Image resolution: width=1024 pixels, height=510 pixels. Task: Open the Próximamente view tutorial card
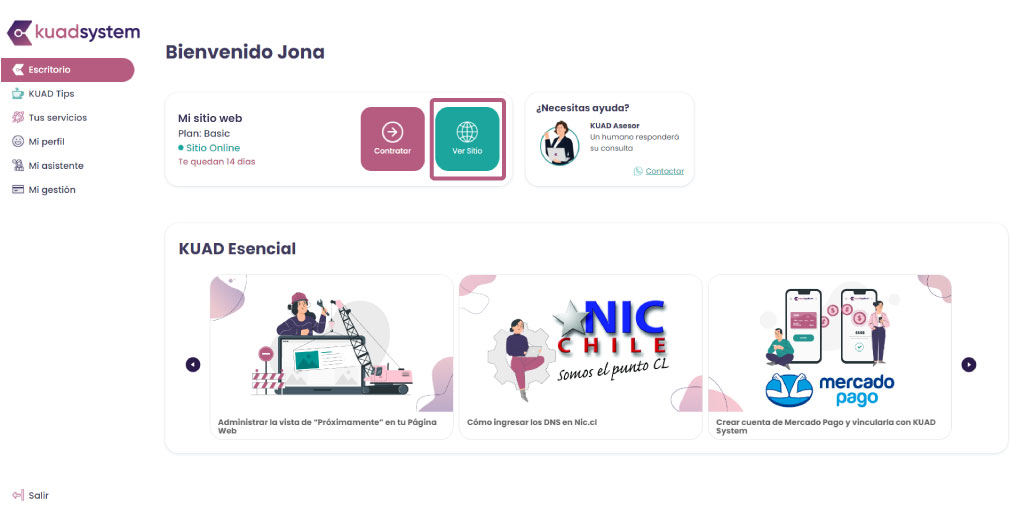tap(332, 357)
